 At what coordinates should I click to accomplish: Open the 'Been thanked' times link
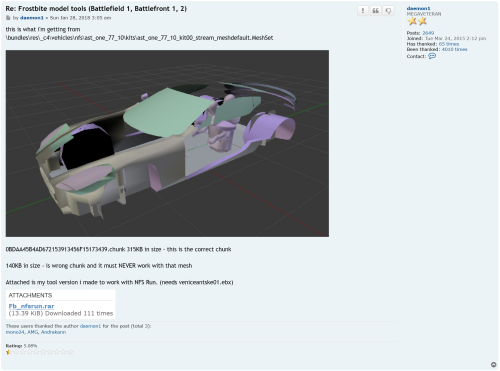pyautogui.click(x=454, y=49)
